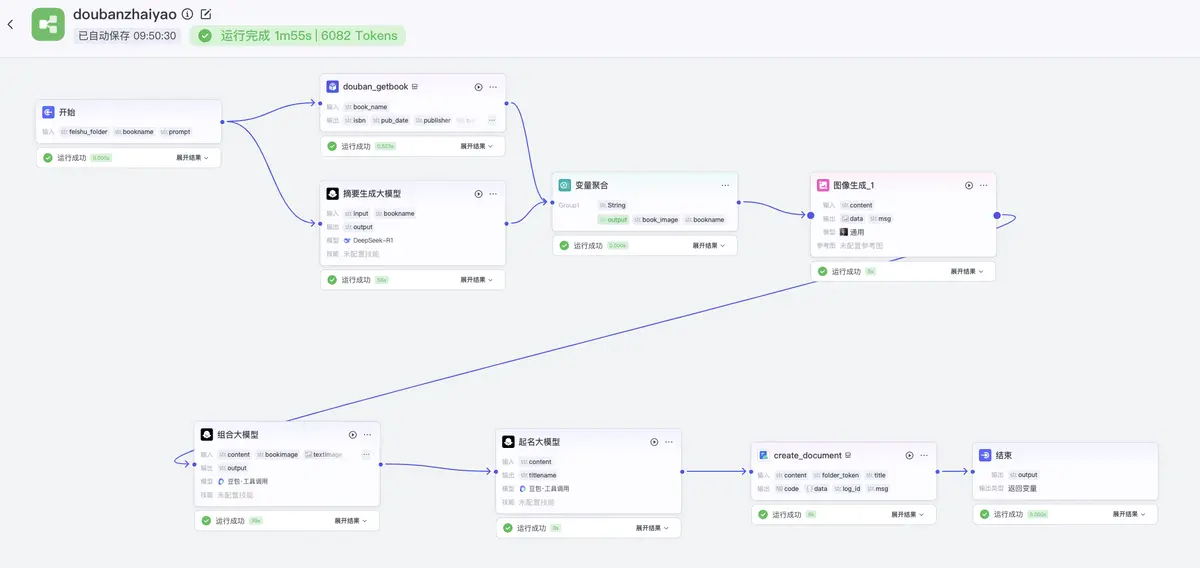
Task: Click the douban_getbook node icon
Action: click(332, 87)
